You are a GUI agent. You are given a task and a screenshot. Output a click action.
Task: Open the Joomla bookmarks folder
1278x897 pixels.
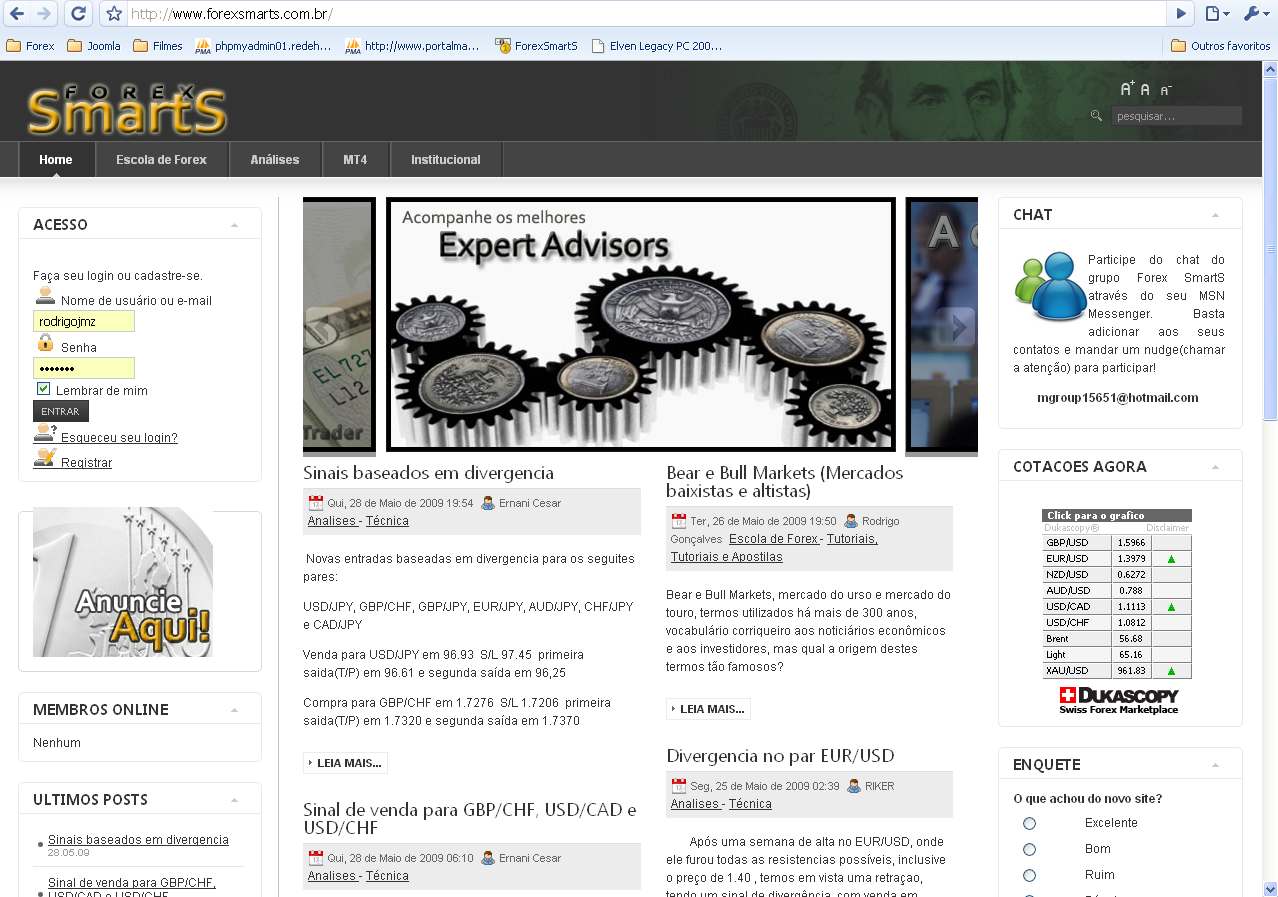tap(94, 46)
